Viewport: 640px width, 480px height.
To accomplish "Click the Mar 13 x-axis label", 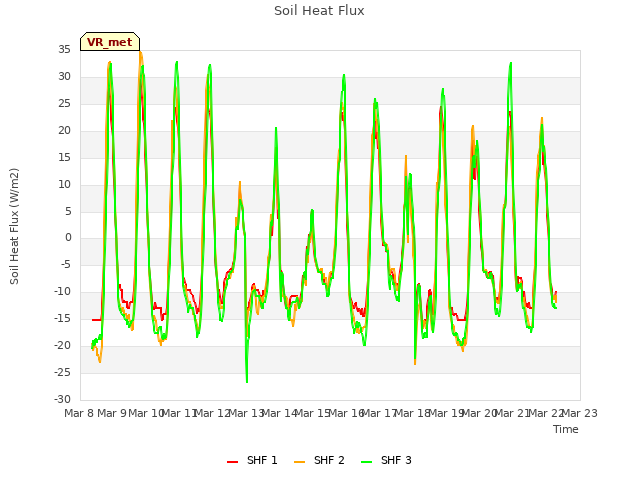I will tap(246, 413).
